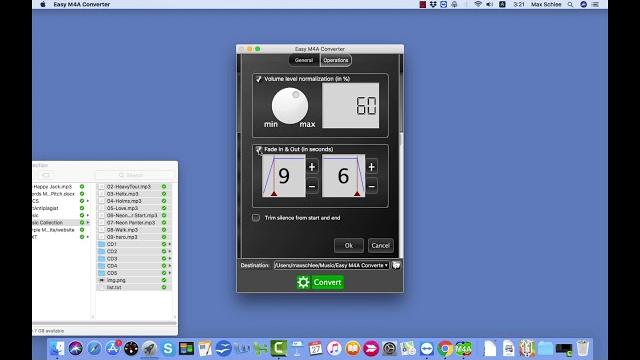
Task: Toggle Fade In & Out checkbox
Action: 258,149
